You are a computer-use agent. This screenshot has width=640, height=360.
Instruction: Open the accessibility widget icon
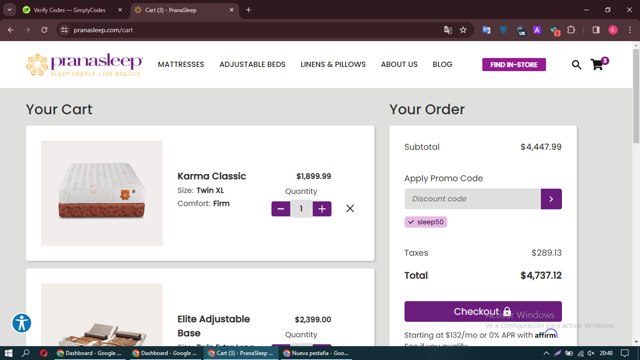pos(22,323)
